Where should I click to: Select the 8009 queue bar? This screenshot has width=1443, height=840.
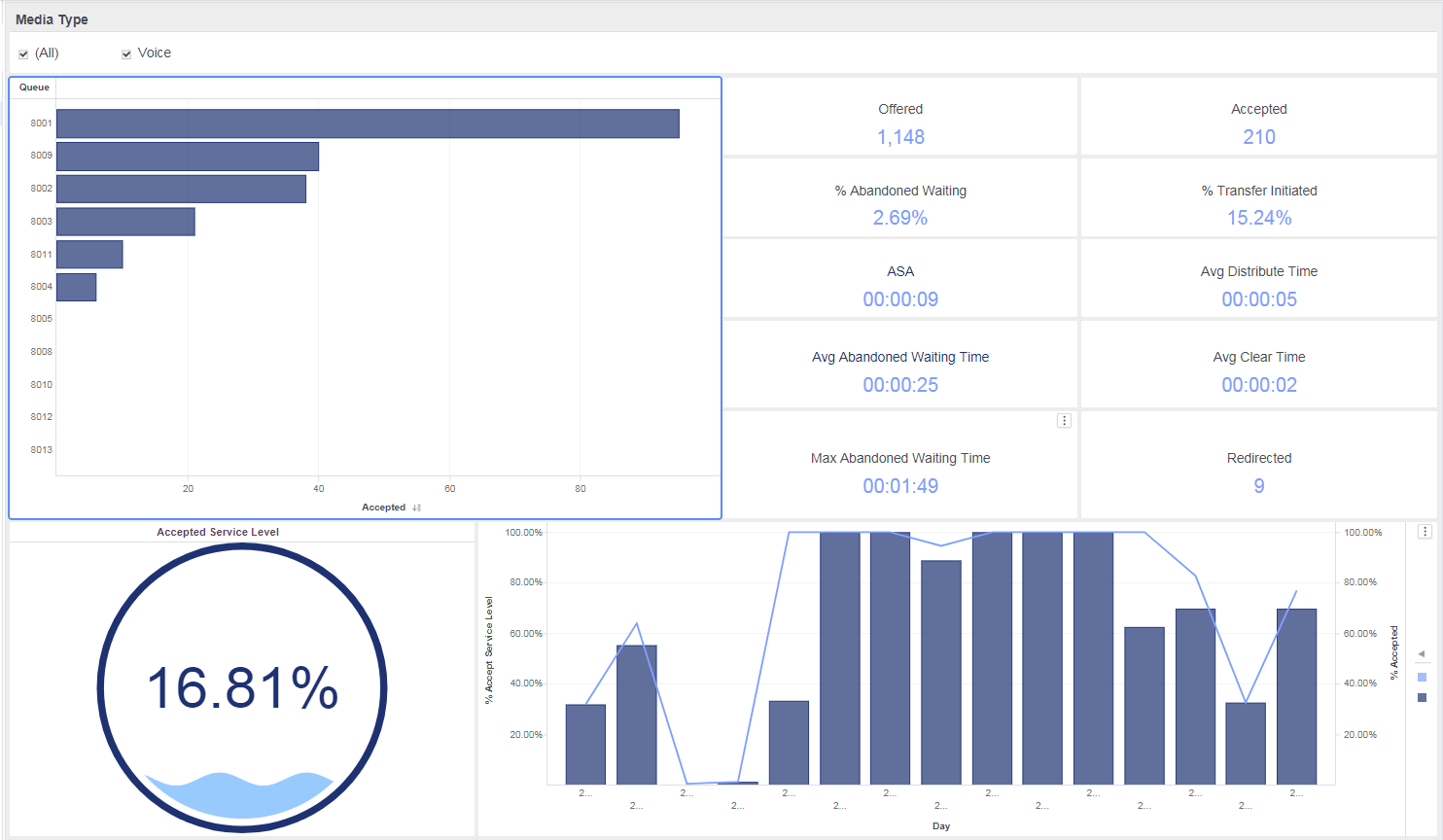point(188,157)
